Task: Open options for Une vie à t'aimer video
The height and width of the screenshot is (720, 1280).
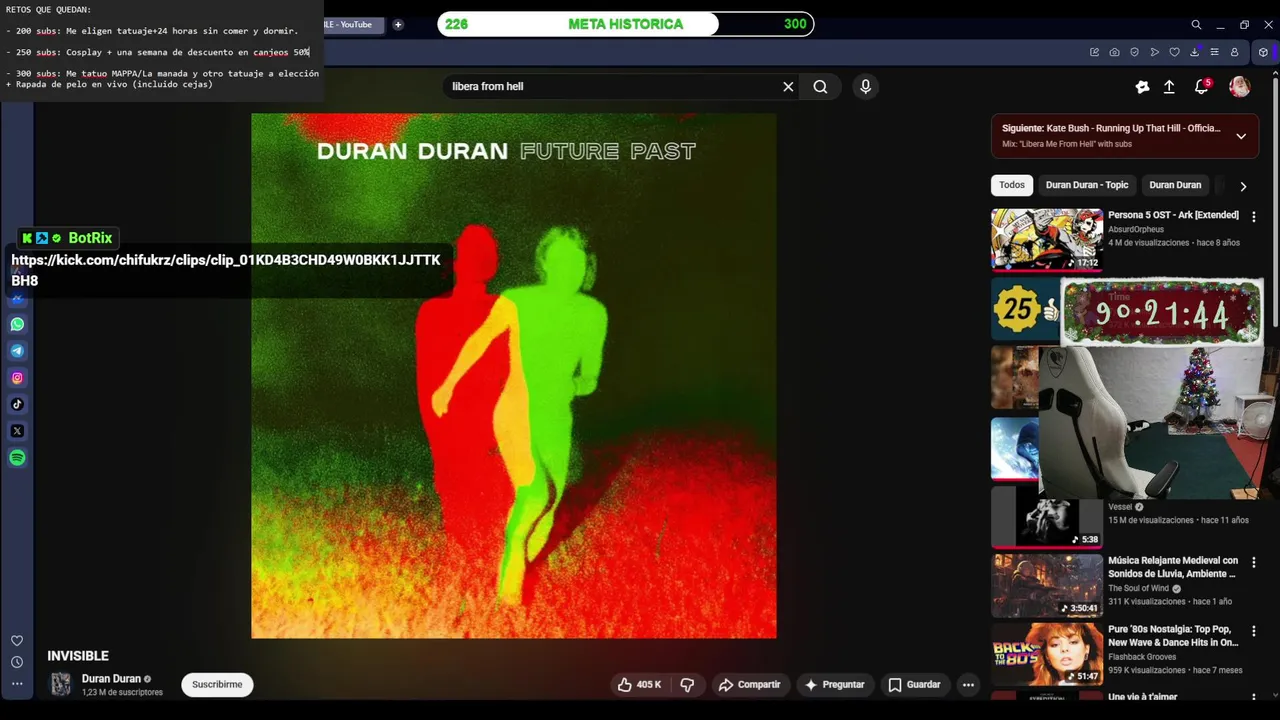Action: (x=1253, y=698)
